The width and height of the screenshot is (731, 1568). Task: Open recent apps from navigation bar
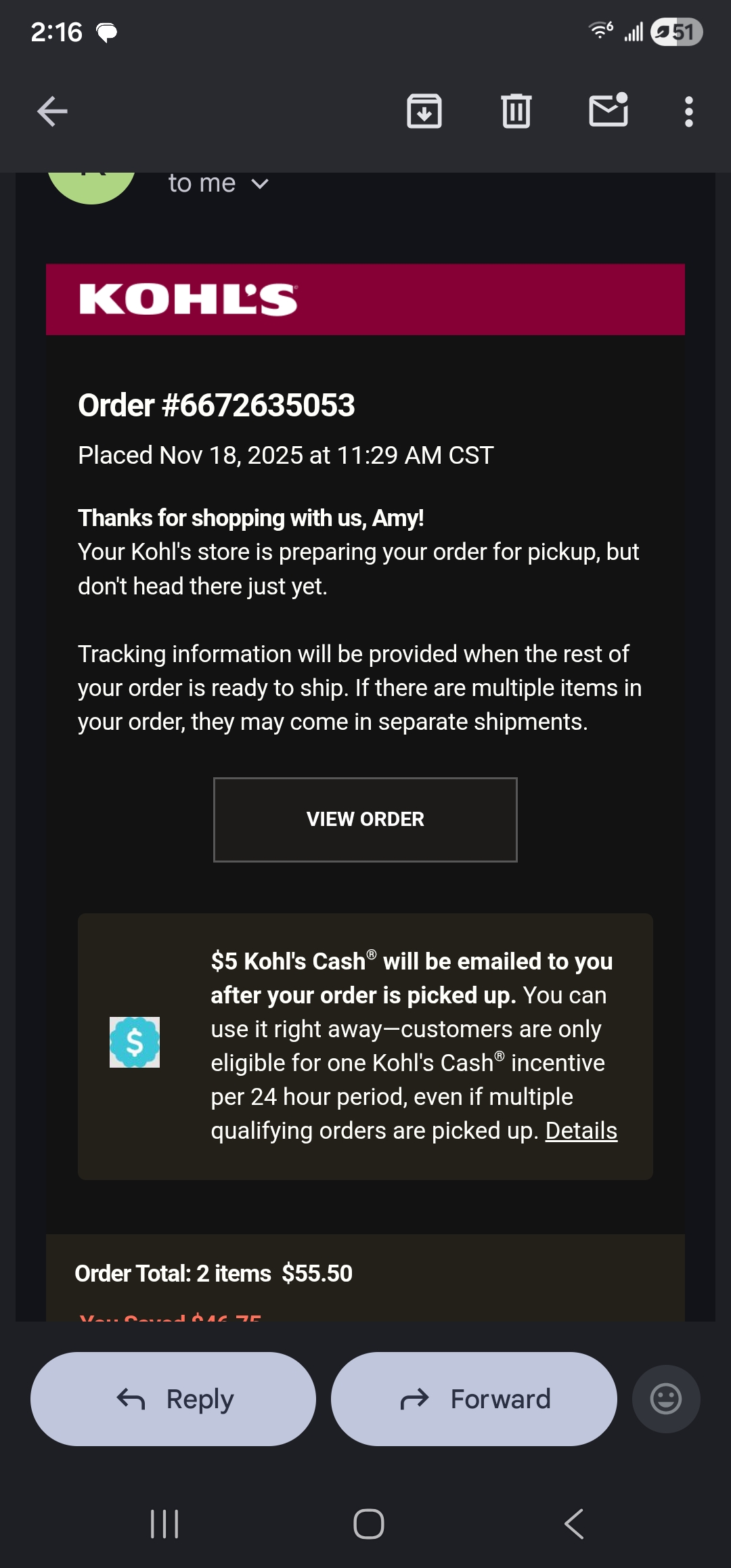pos(164,1524)
